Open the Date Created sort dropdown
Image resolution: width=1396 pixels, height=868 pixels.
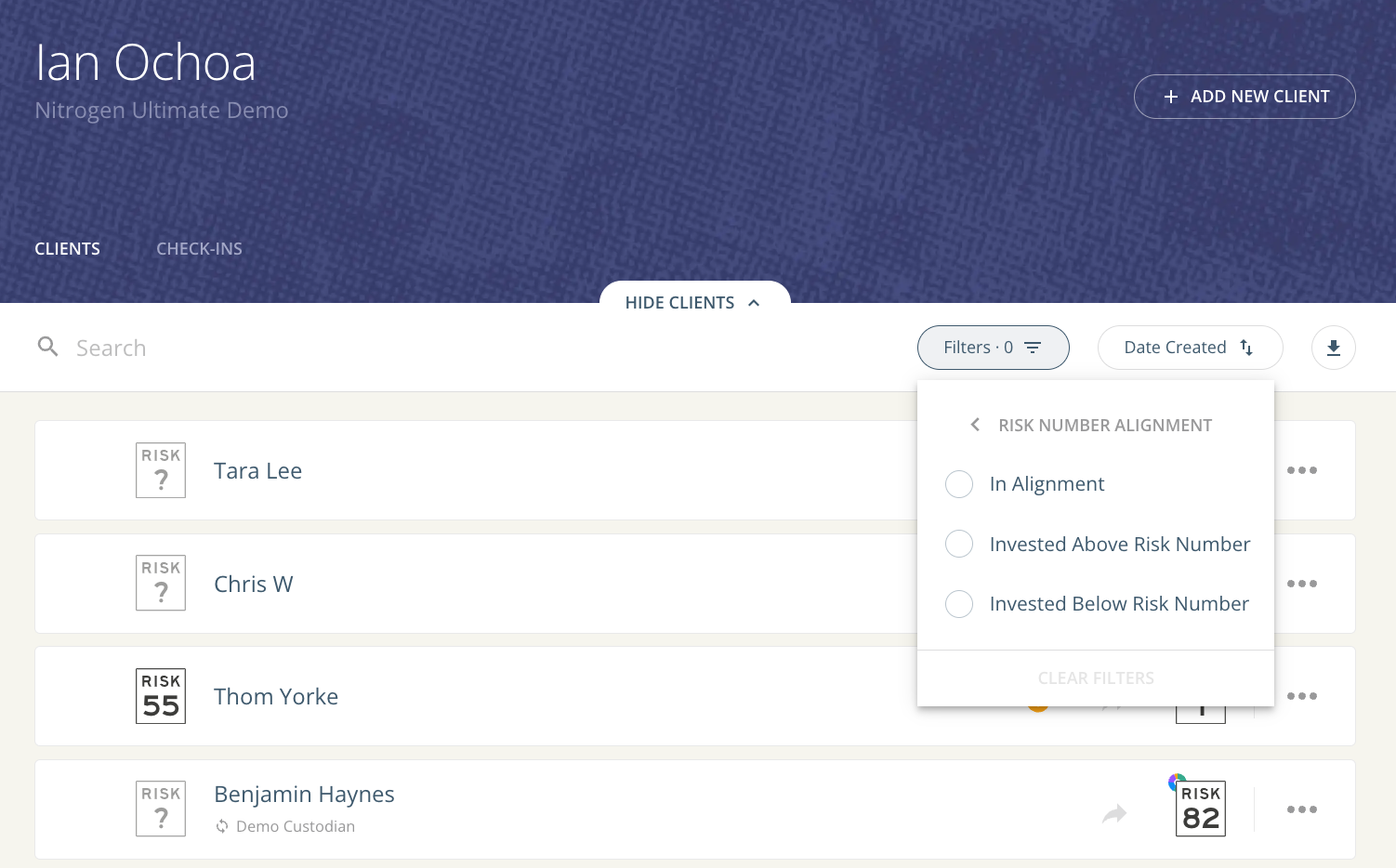click(x=1190, y=348)
